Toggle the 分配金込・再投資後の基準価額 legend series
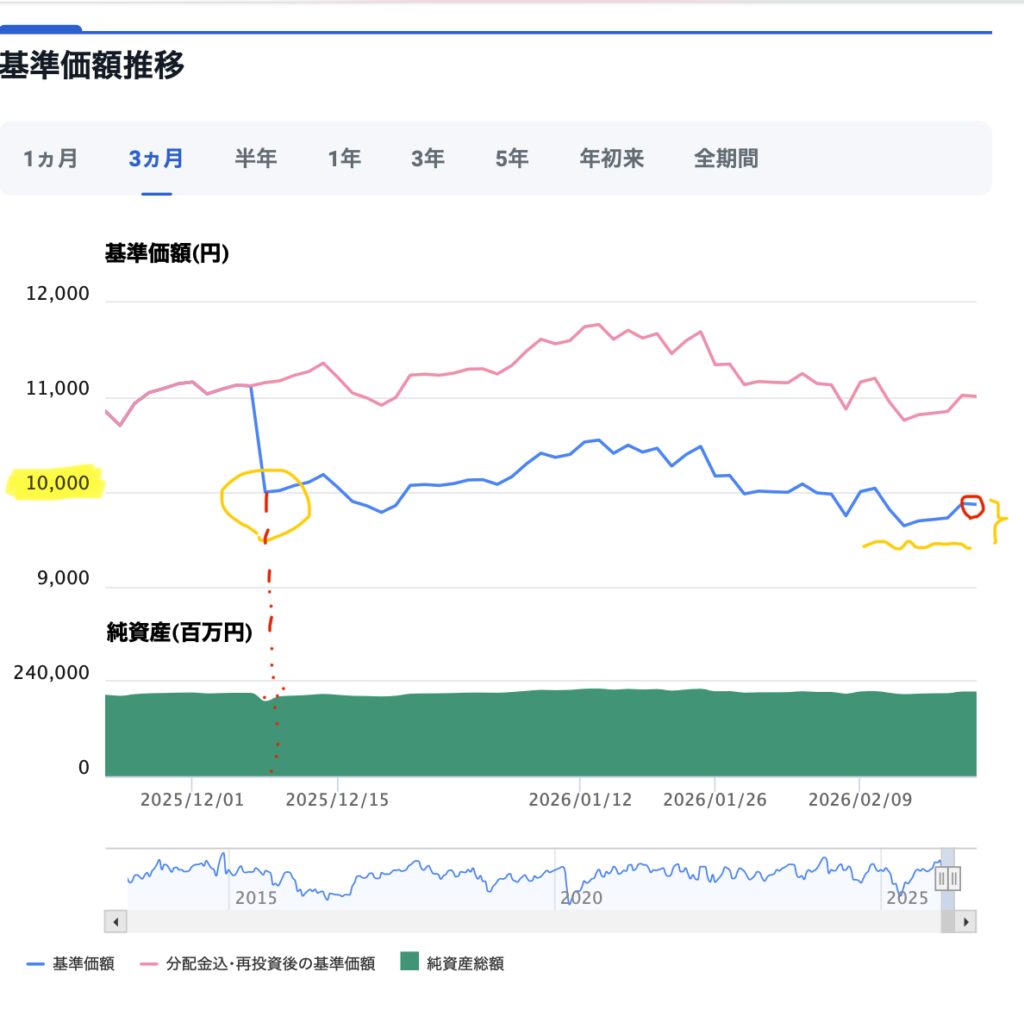The image size is (1024, 1022). [x=298, y=964]
